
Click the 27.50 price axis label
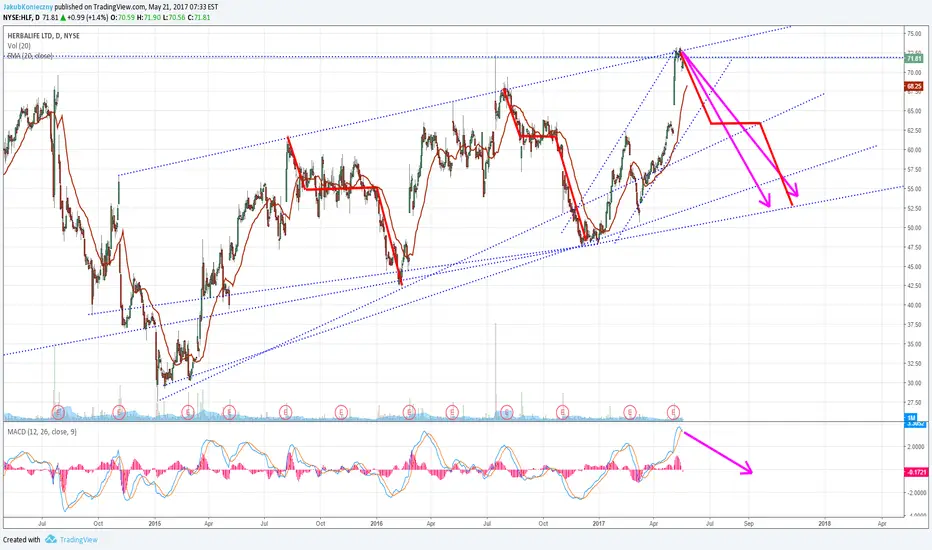pos(914,403)
